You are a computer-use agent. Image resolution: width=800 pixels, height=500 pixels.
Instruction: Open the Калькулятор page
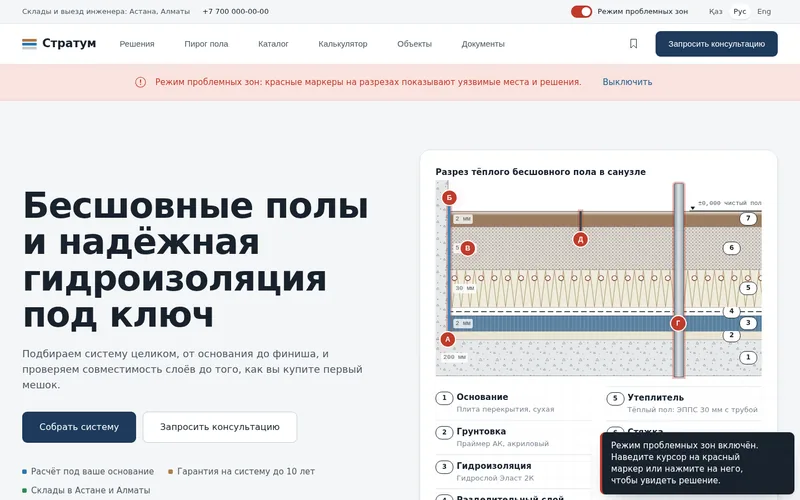343,44
